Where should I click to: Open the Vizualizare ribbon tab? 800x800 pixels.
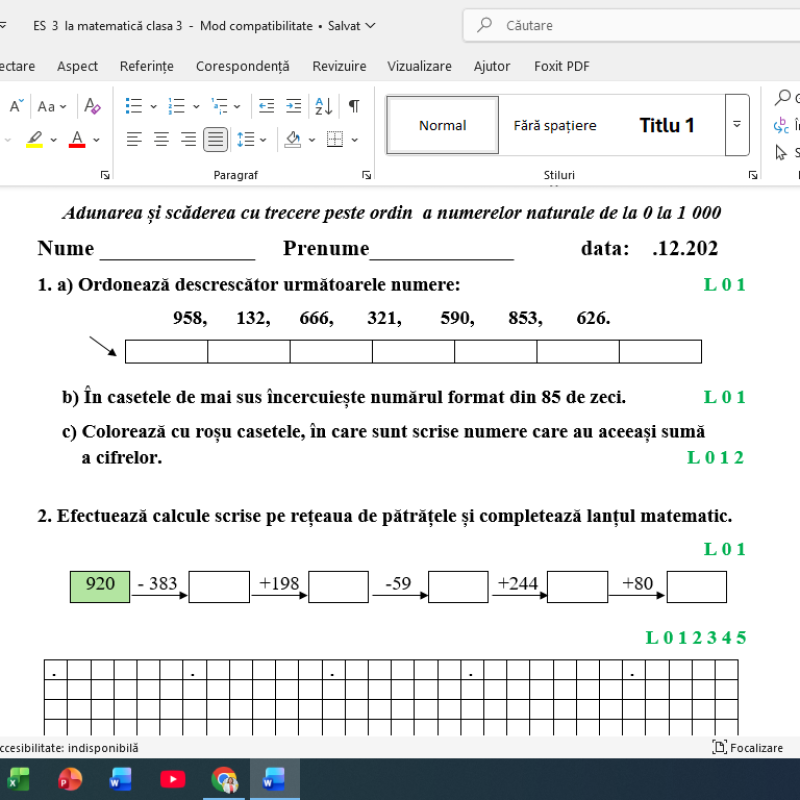(419, 66)
